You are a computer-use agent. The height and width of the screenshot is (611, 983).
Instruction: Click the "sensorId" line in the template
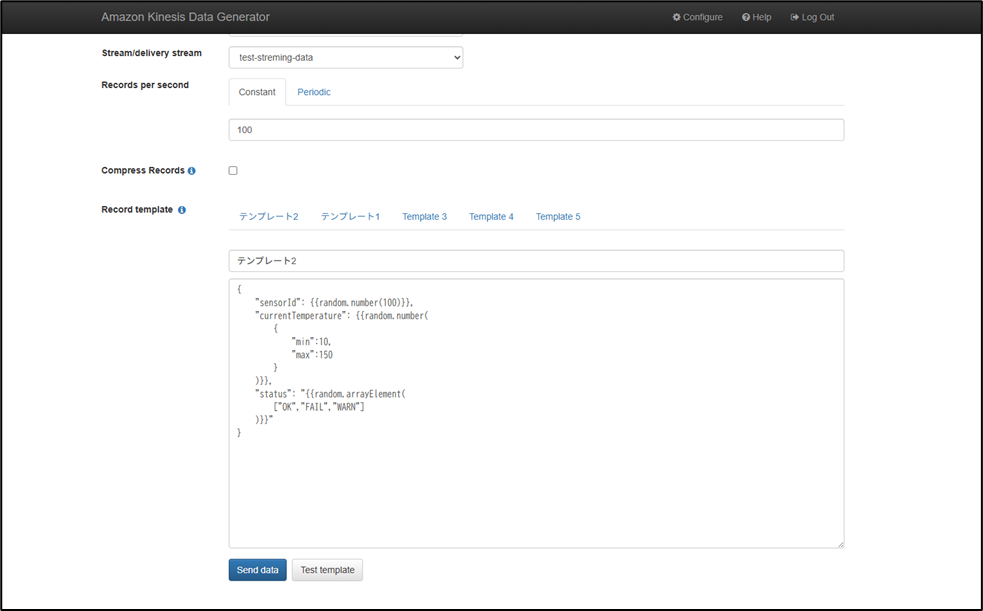[x=334, y=303]
